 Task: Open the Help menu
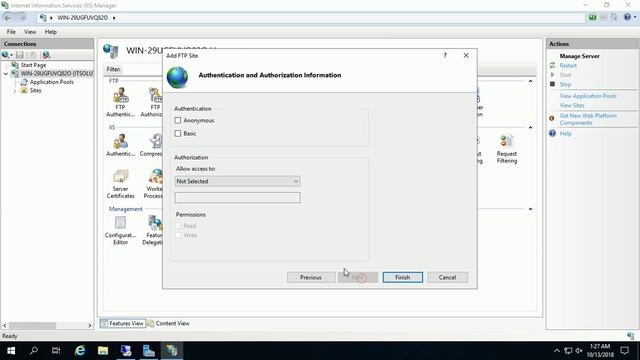[51, 32]
